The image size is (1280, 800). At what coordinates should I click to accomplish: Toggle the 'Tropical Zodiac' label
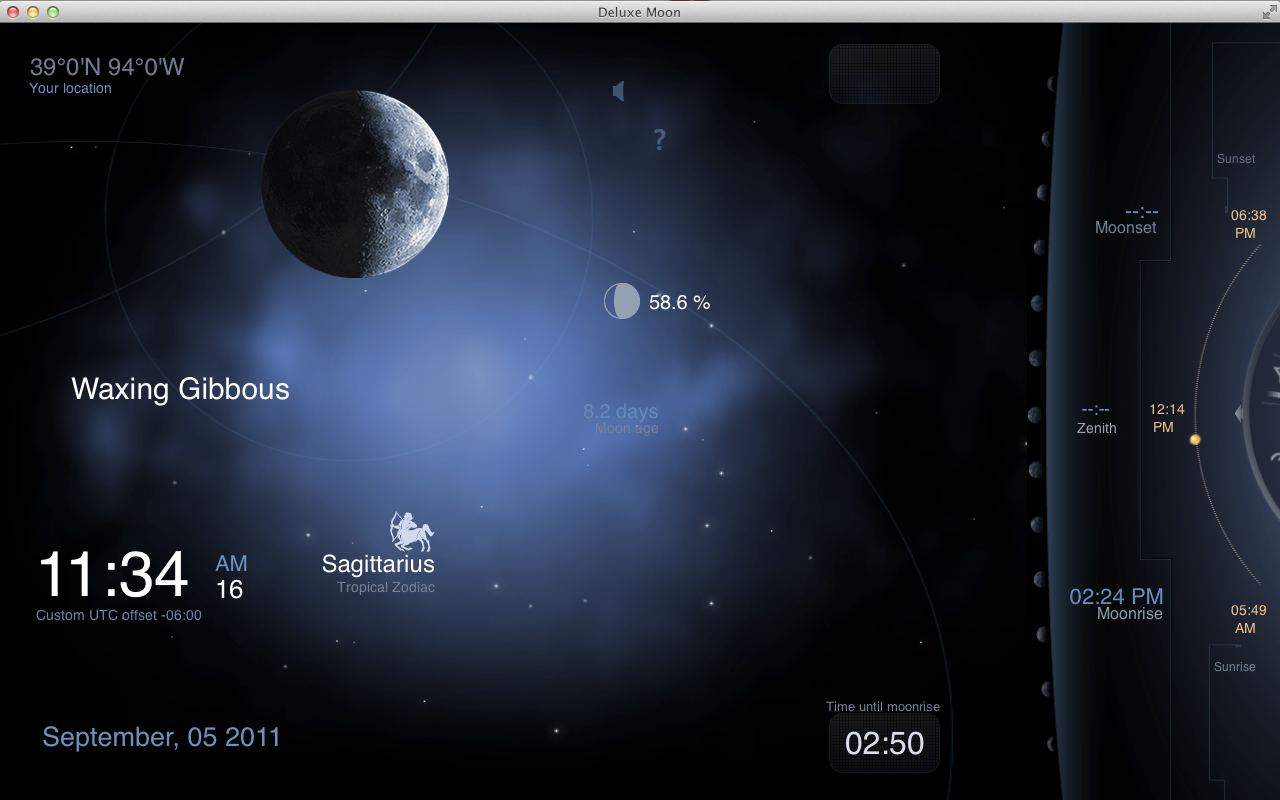pyautogui.click(x=386, y=587)
